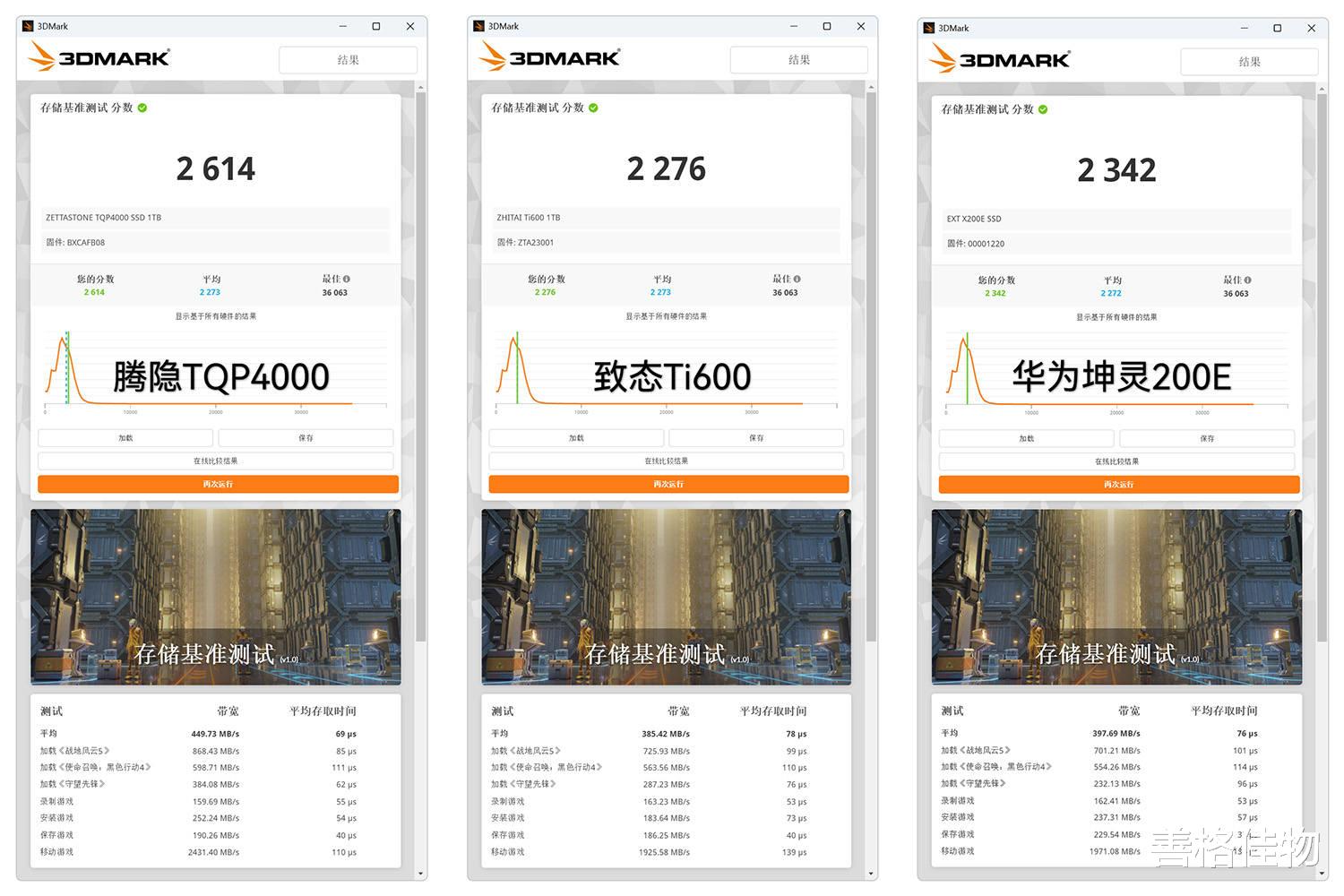This screenshot has height=896, width=1344.
Task: Click the vertical scrollbar thumb in the TQP4000 window
Action: click(x=421, y=367)
